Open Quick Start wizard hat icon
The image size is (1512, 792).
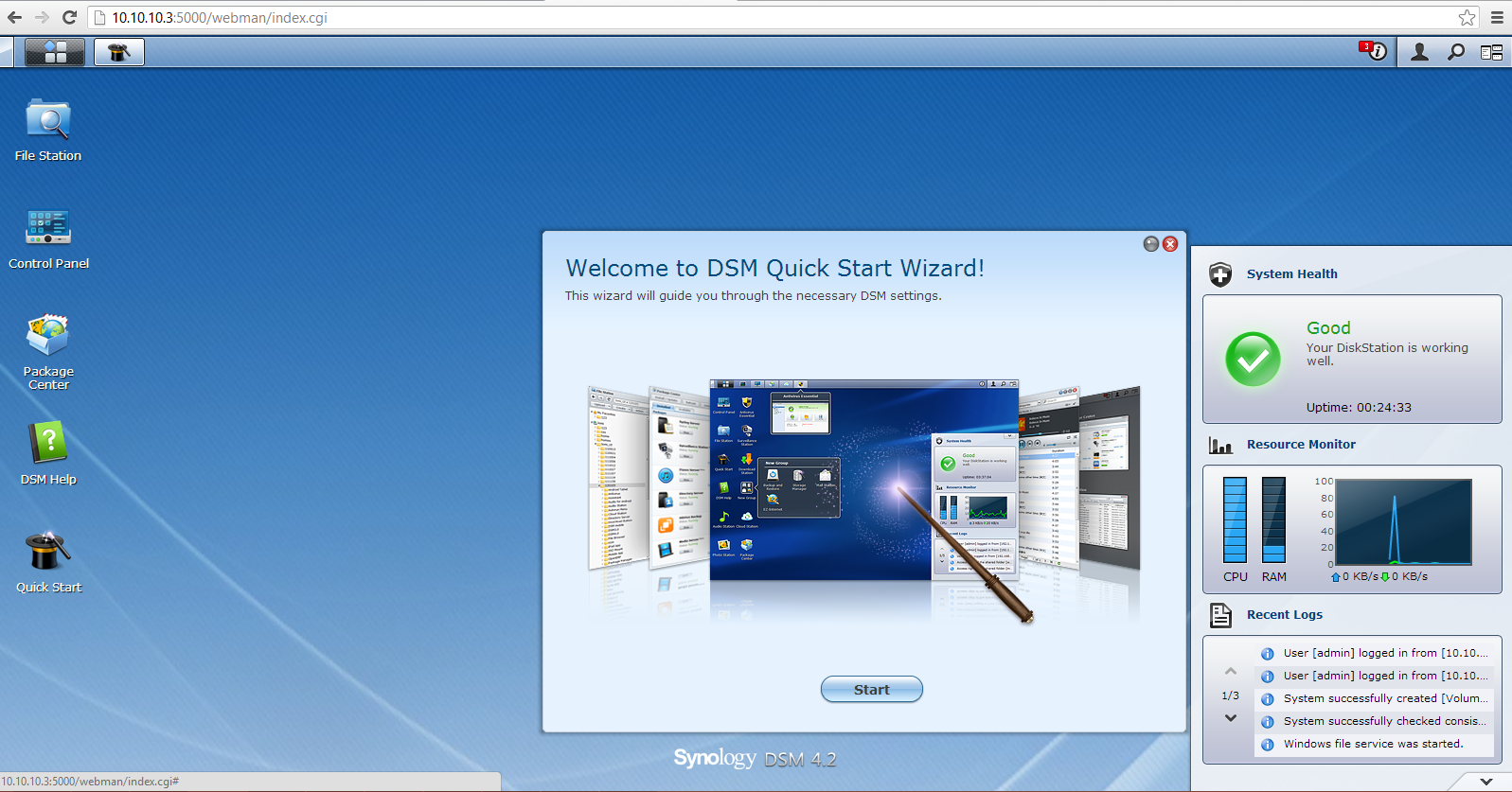pos(47,552)
